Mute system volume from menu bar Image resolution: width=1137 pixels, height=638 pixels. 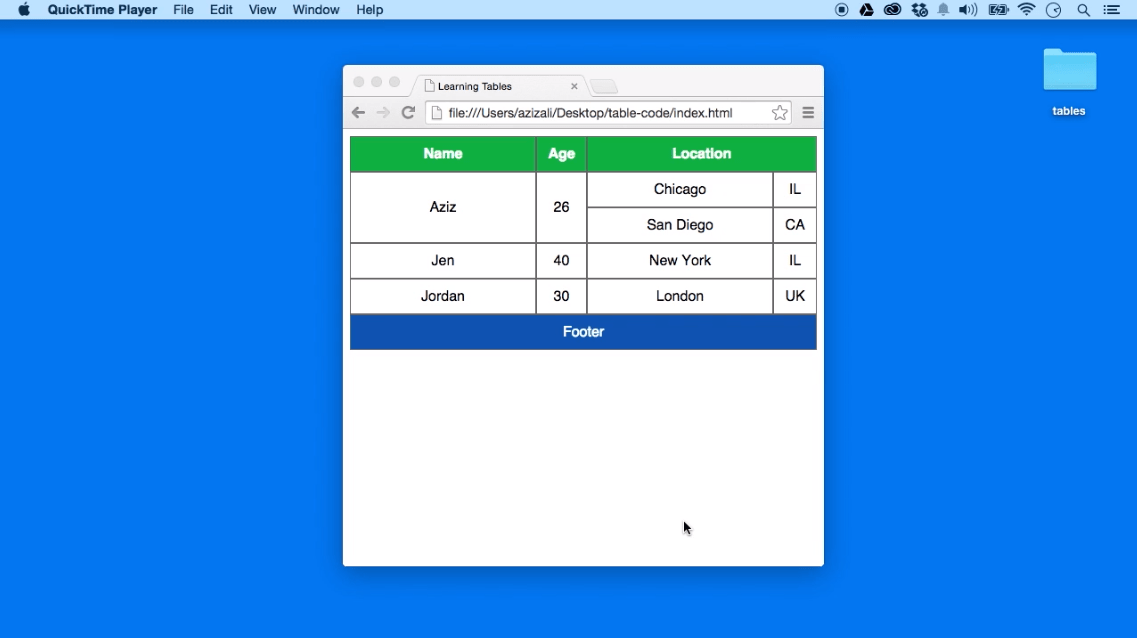[x=967, y=10]
